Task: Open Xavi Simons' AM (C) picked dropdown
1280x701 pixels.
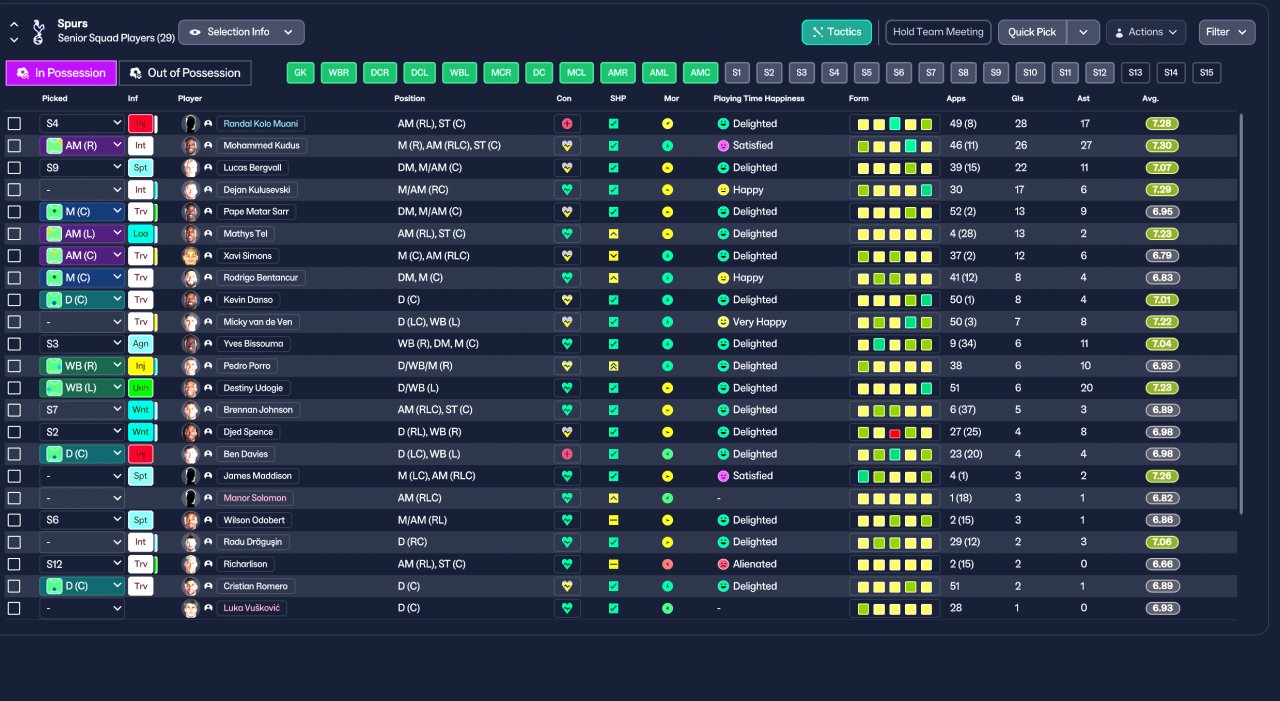Action: tap(82, 256)
